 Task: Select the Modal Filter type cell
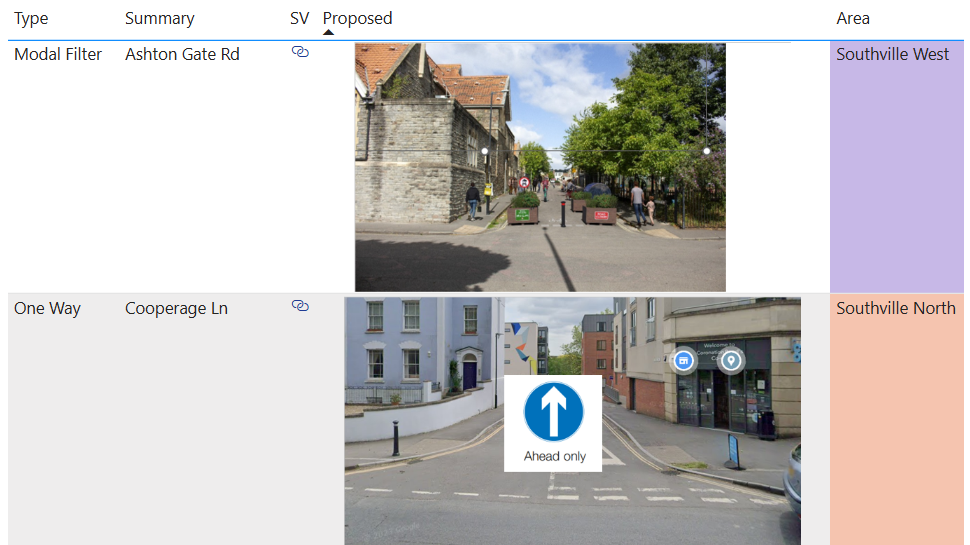tap(58, 54)
